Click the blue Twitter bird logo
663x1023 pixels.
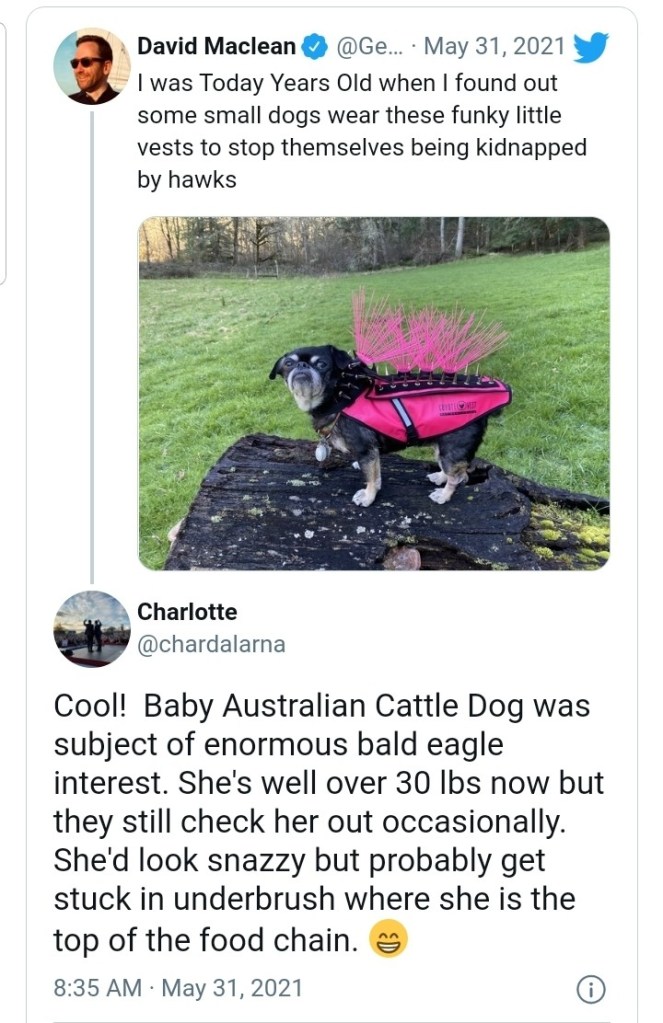(x=591, y=46)
